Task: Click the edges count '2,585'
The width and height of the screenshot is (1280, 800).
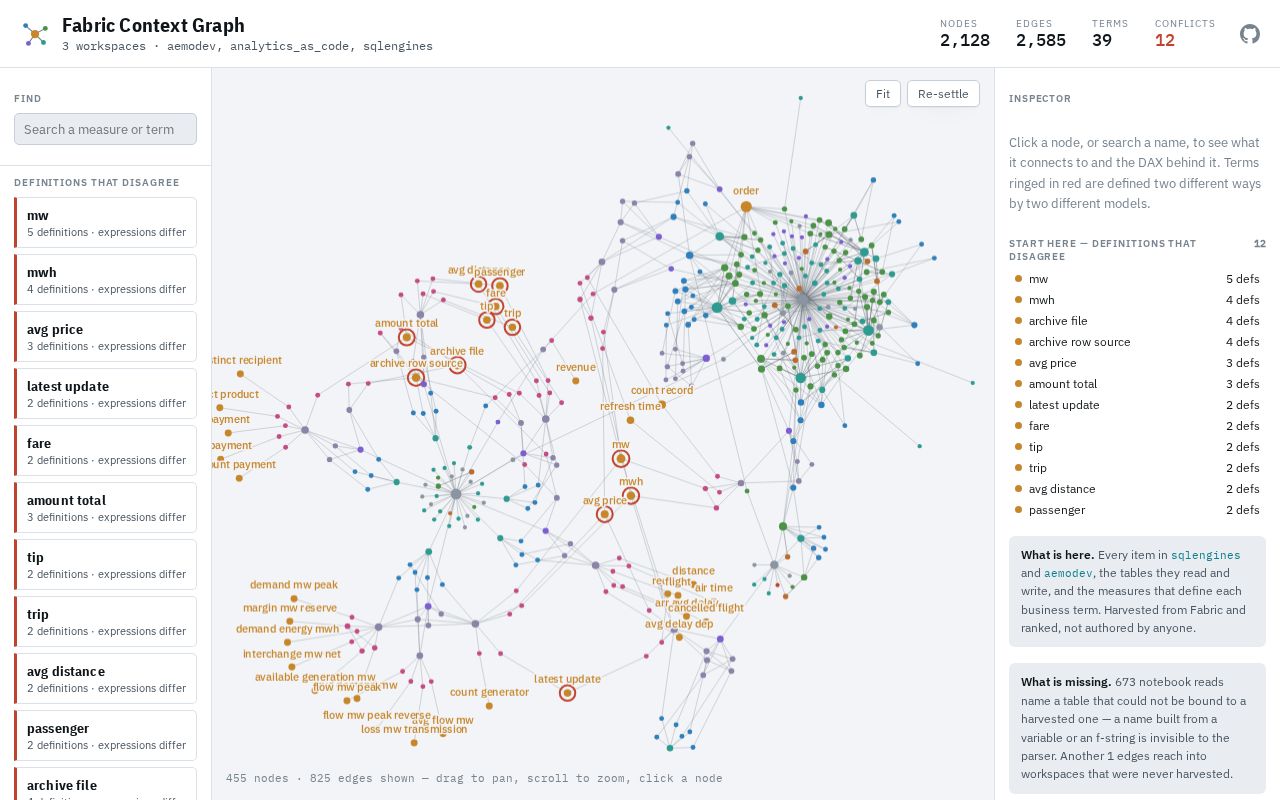Action: pos(1041,40)
